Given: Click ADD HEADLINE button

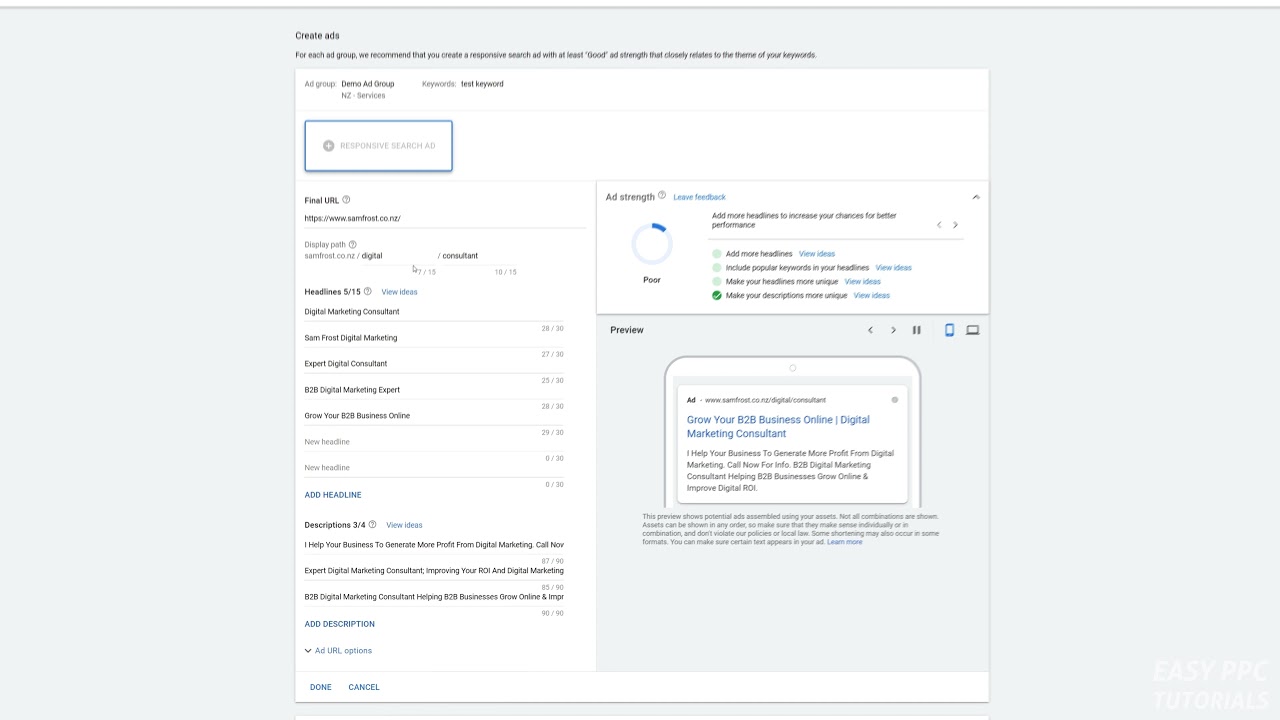Looking at the screenshot, I should (333, 495).
